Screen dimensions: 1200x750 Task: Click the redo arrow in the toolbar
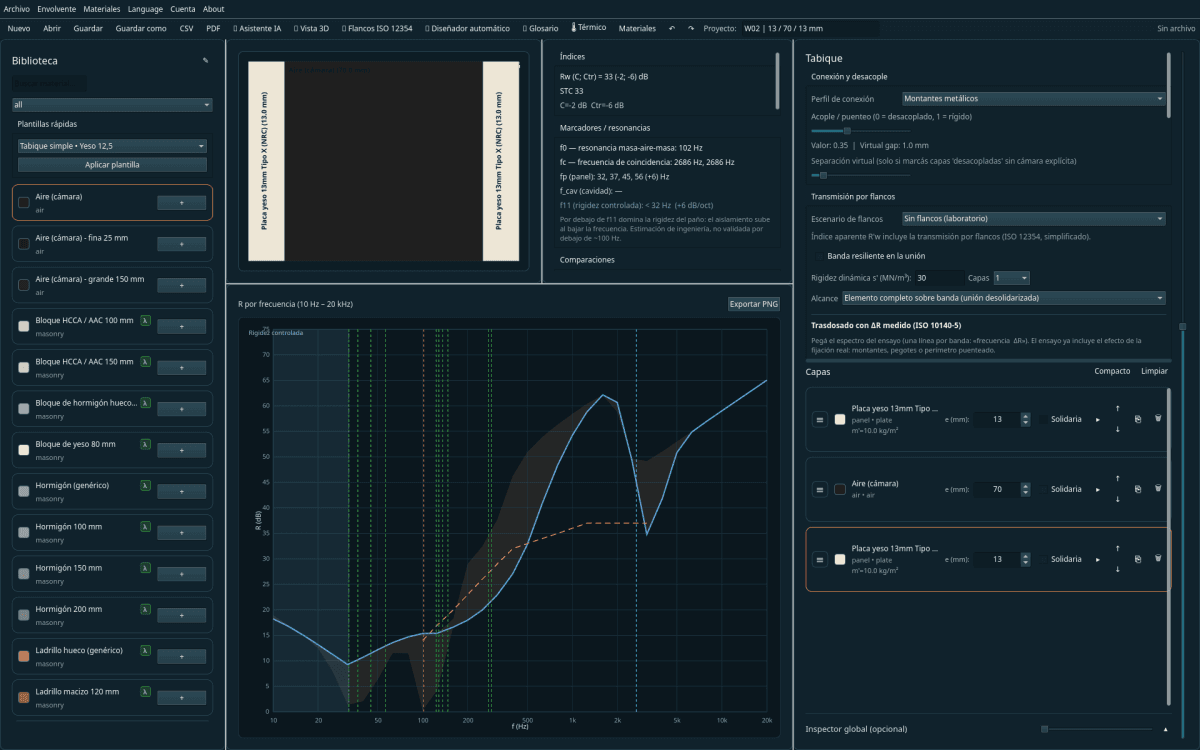[x=691, y=28]
